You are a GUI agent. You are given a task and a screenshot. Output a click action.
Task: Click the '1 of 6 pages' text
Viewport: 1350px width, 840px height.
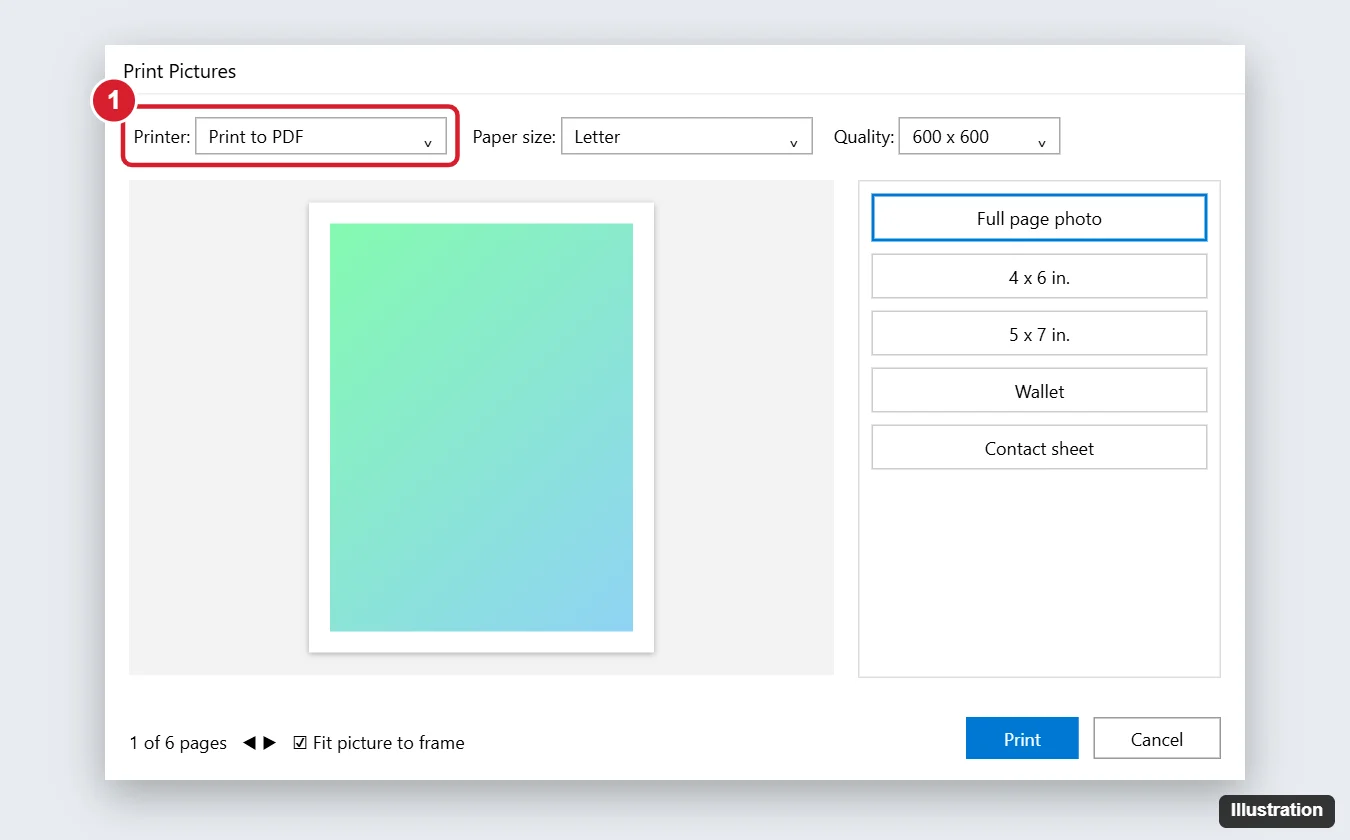pyautogui.click(x=178, y=743)
